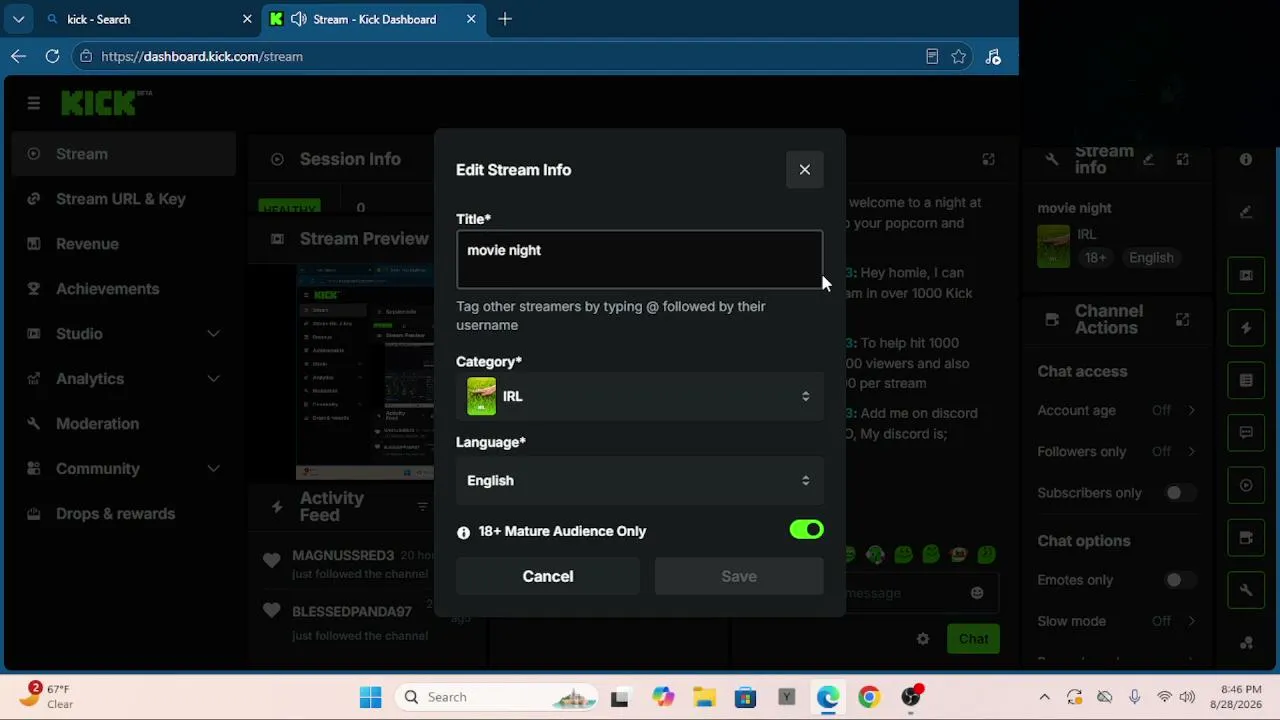
Task: Toggle the 18+ Mature Audience Only switch
Action: pyautogui.click(x=806, y=530)
